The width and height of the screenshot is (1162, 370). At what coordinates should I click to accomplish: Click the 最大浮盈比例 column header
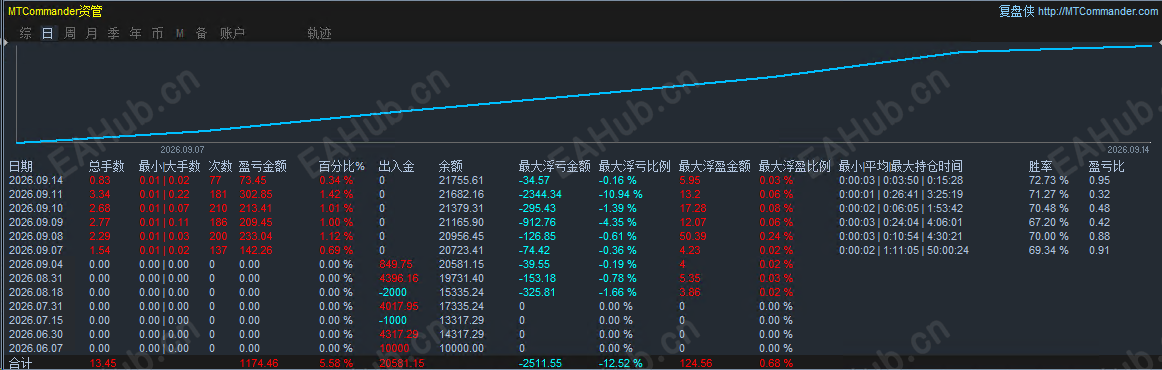pos(794,166)
